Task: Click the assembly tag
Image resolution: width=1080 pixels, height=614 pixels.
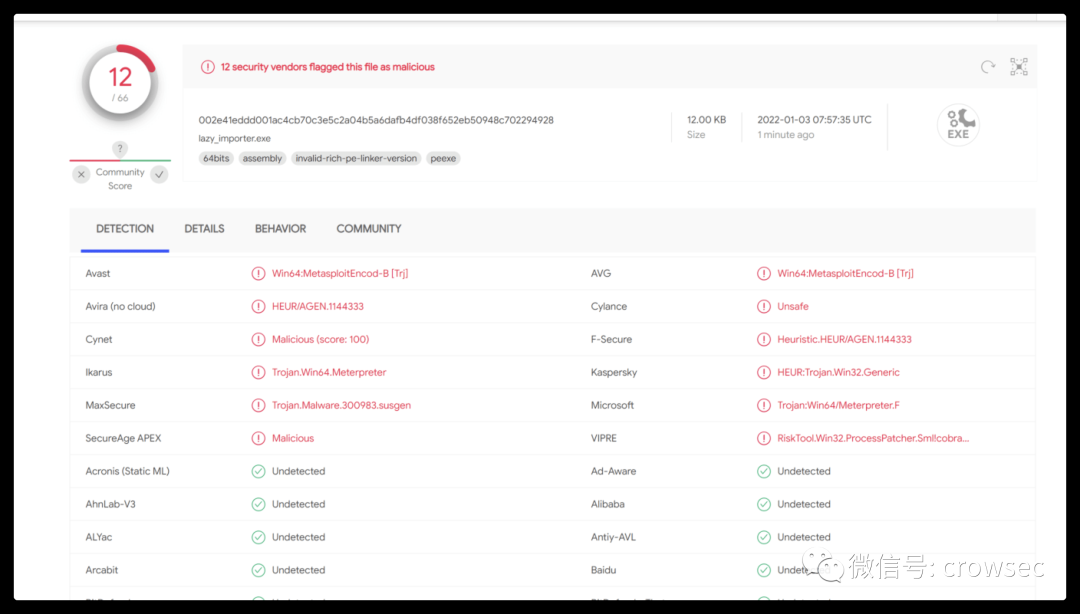Action: [262, 158]
